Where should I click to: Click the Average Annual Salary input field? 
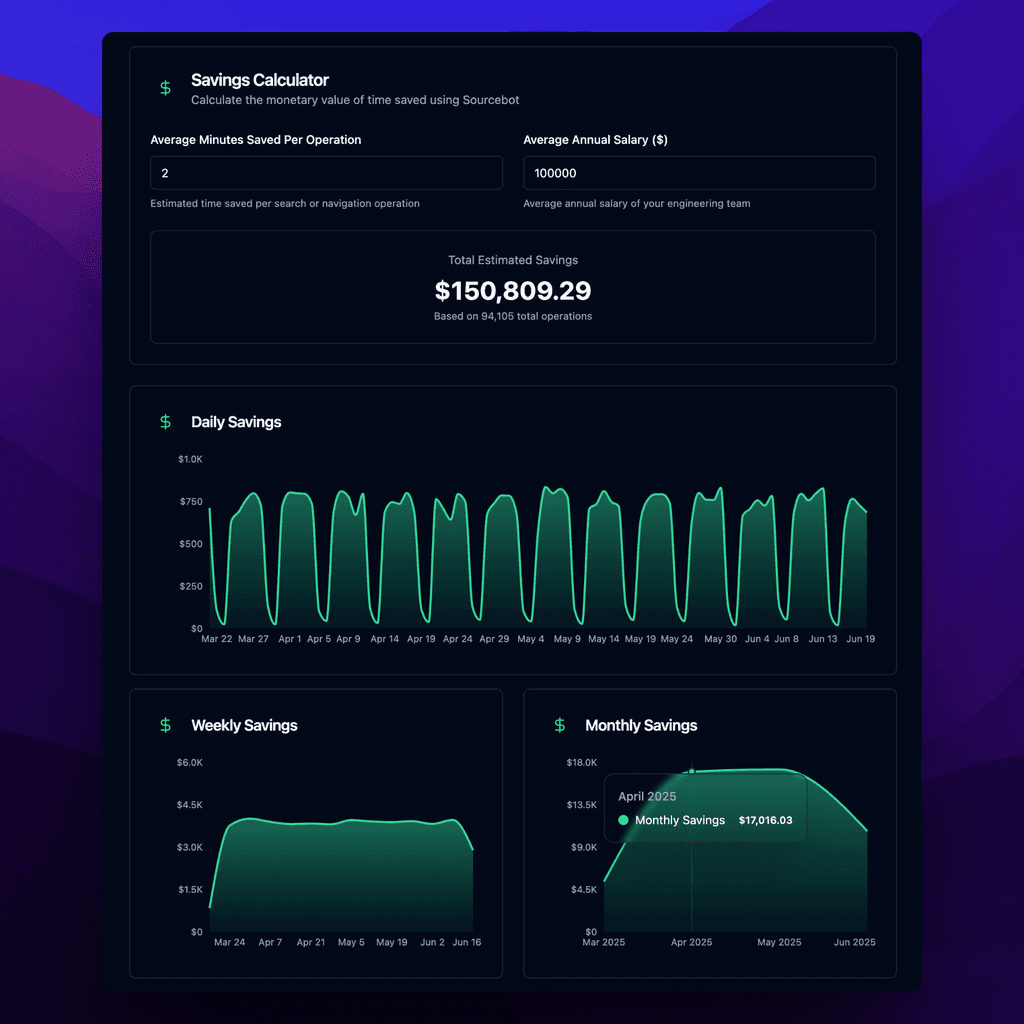(699, 172)
